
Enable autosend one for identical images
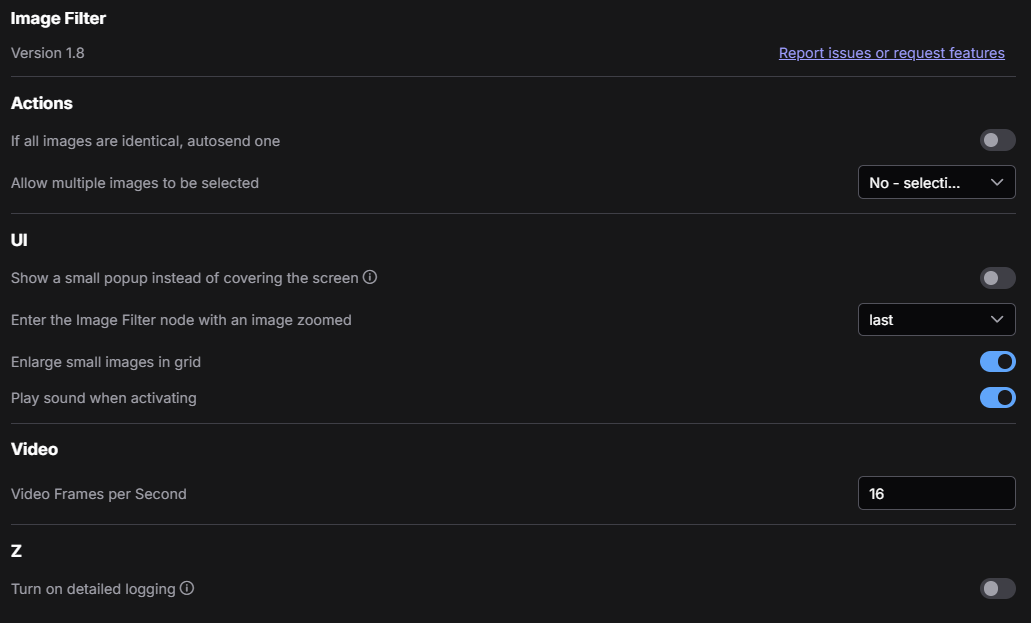click(997, 140)
